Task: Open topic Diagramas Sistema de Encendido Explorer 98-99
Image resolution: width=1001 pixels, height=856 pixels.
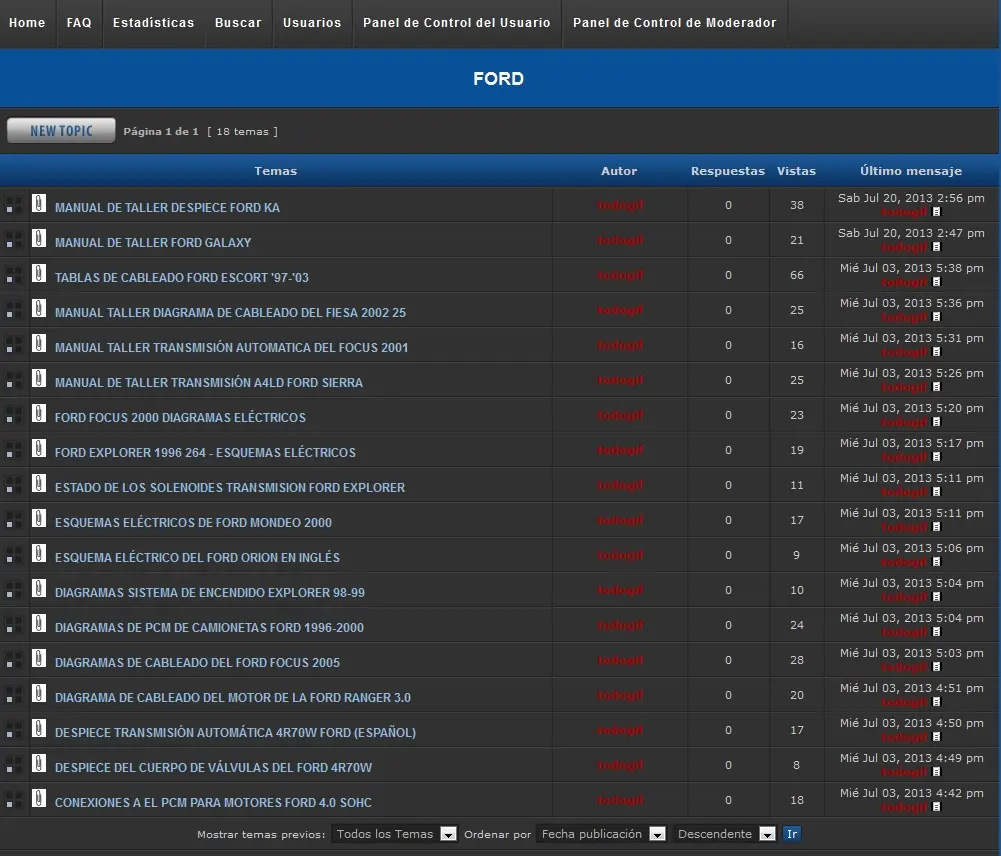Action: pyautogui.click(x=210, y=592)
